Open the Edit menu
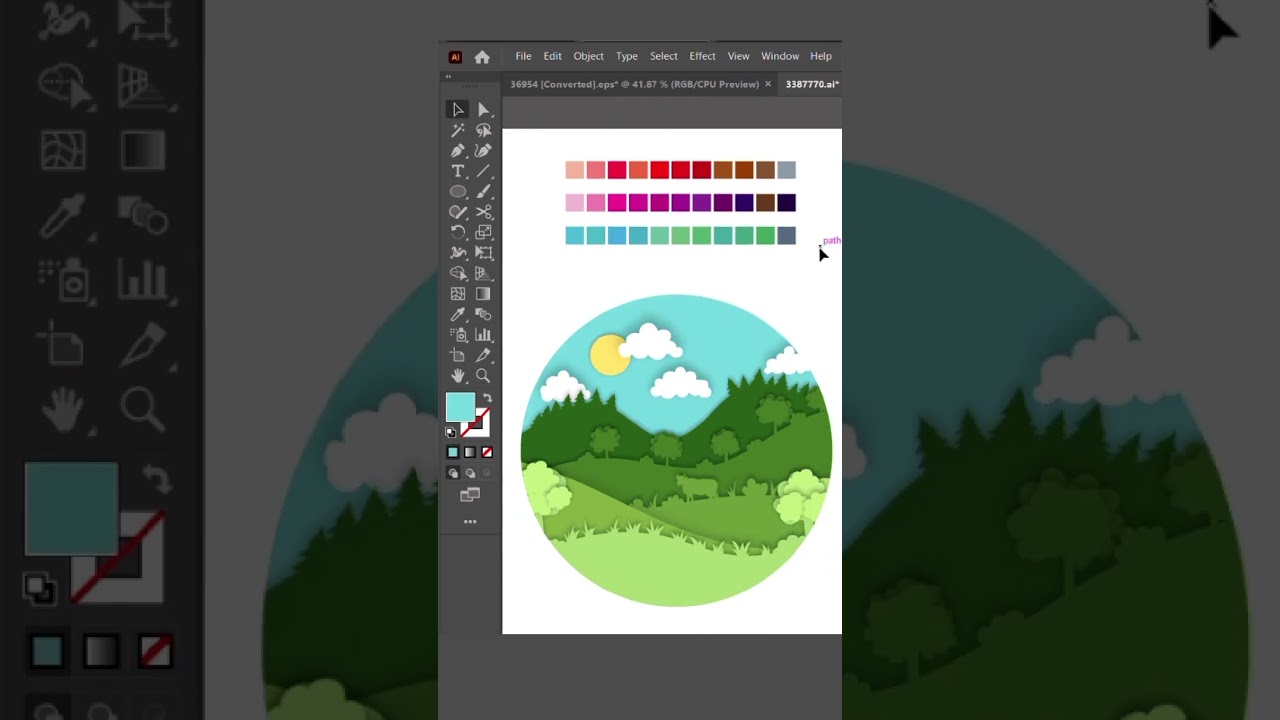Screen dimensions: 1280x720 click(x=552, y=56)
